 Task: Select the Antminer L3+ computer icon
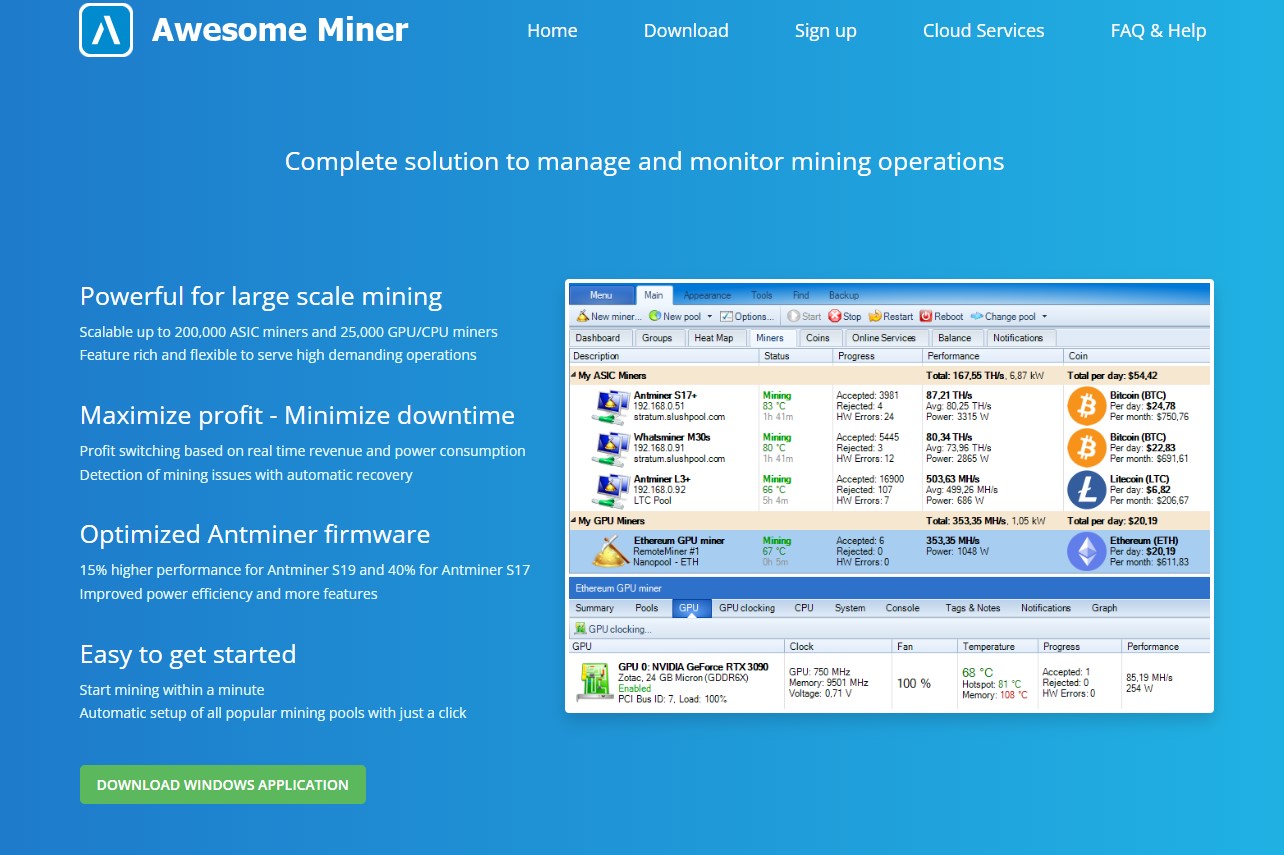point(612,490)
